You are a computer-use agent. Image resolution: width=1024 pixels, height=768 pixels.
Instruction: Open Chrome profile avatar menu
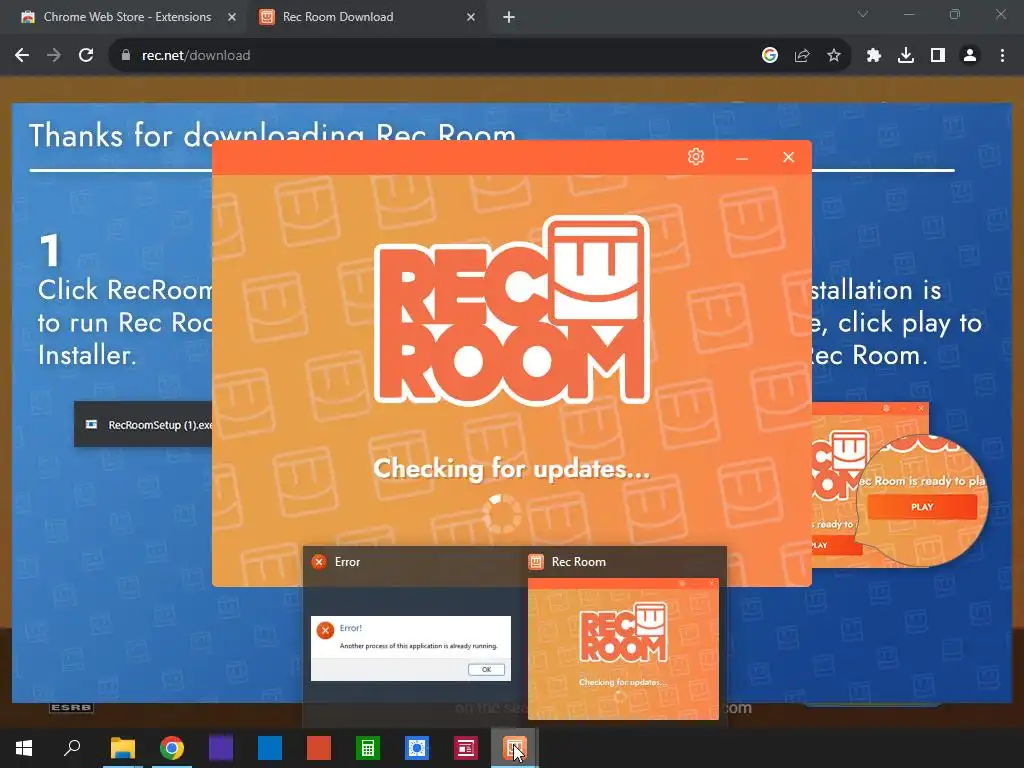(x=970, y=56)
